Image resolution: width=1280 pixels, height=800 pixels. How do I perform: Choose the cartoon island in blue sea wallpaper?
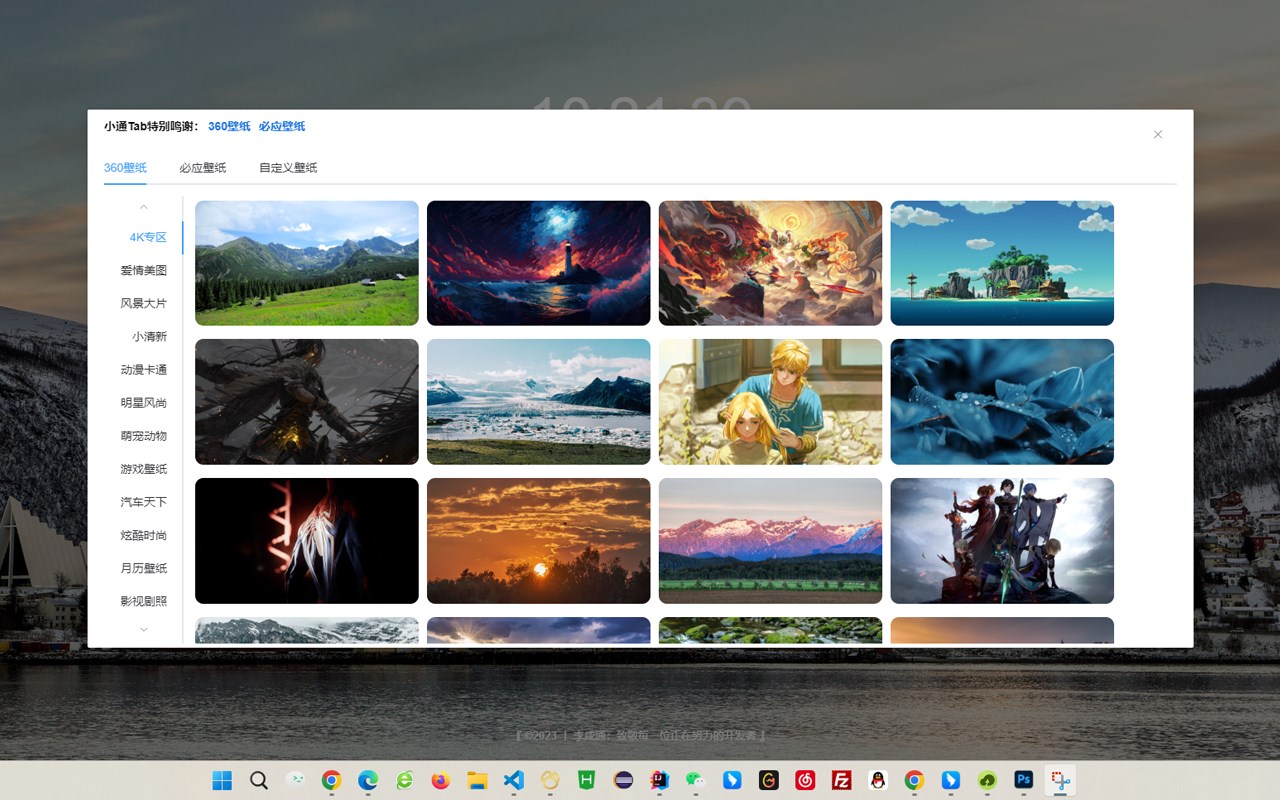pos(1002,263)
